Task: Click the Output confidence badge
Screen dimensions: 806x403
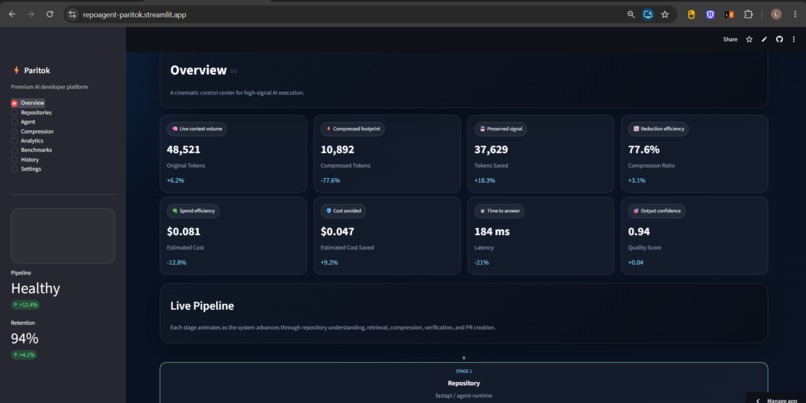Action: (656, 211)
